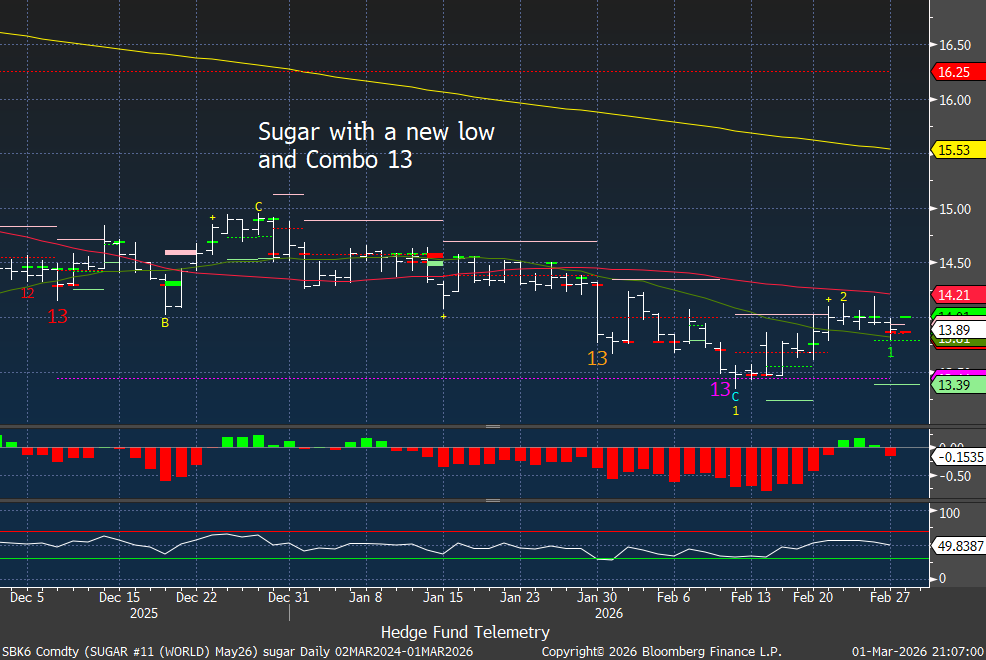Grab the divider handle above the histogram panel
The image size is (986, 660).
pos(492,427)
